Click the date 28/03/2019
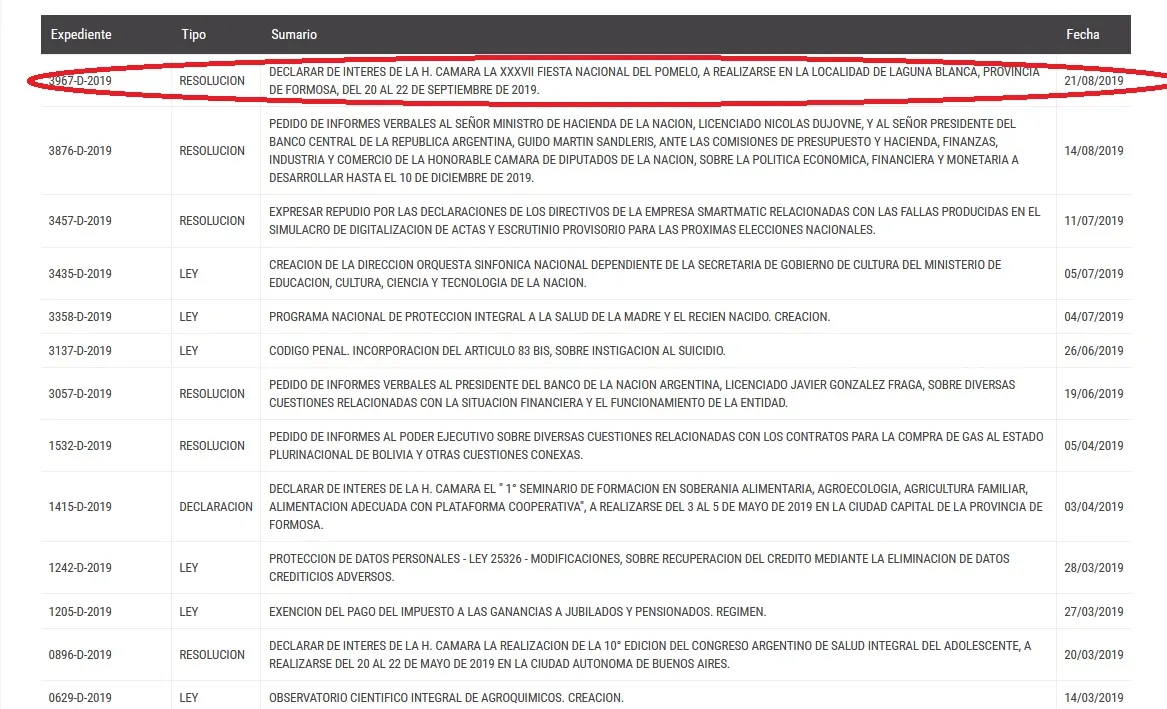 [1093, 568]
